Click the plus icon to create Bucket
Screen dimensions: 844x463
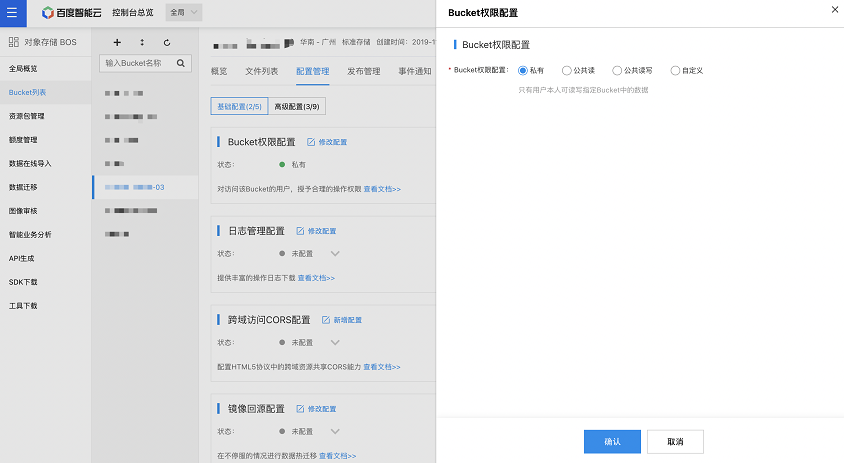117,43
